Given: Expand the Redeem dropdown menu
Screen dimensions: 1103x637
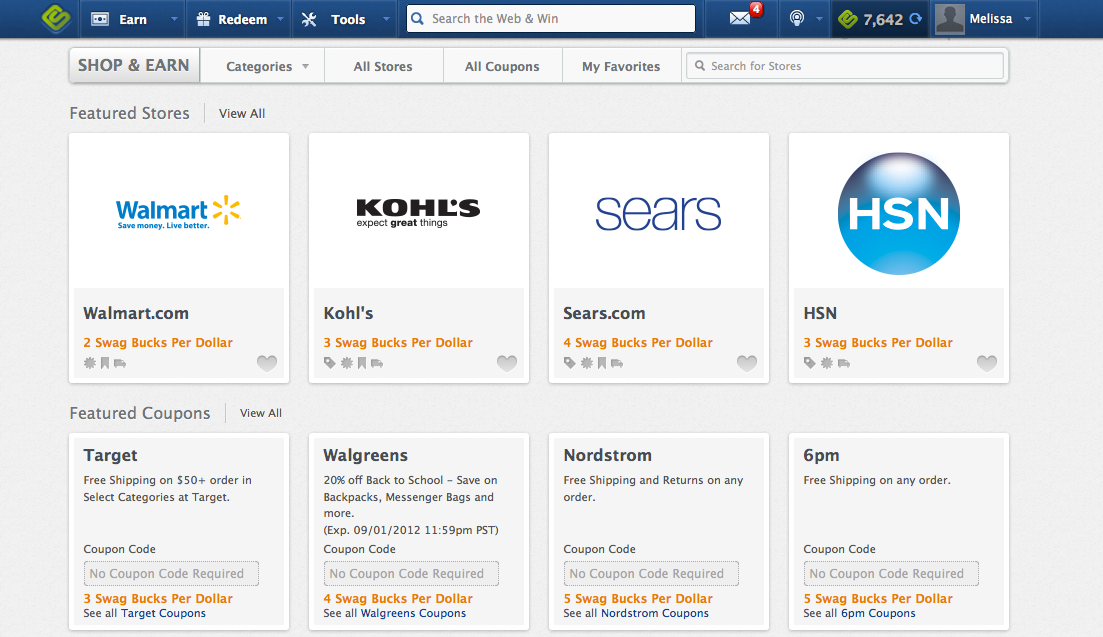Looking at the screenshot, I should coord(280,19).
